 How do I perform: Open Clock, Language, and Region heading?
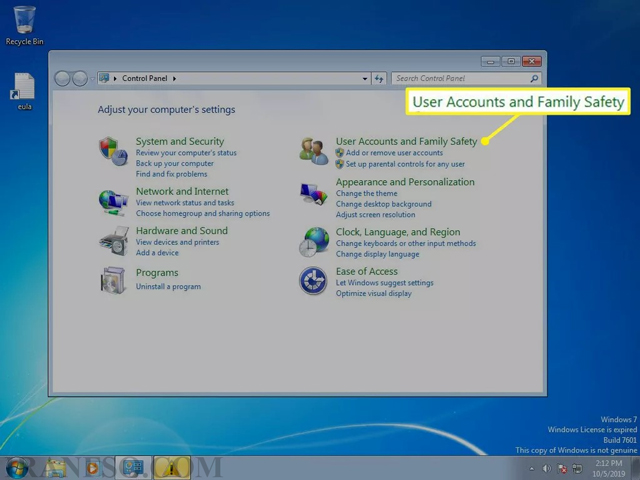(x=398, y=232)
